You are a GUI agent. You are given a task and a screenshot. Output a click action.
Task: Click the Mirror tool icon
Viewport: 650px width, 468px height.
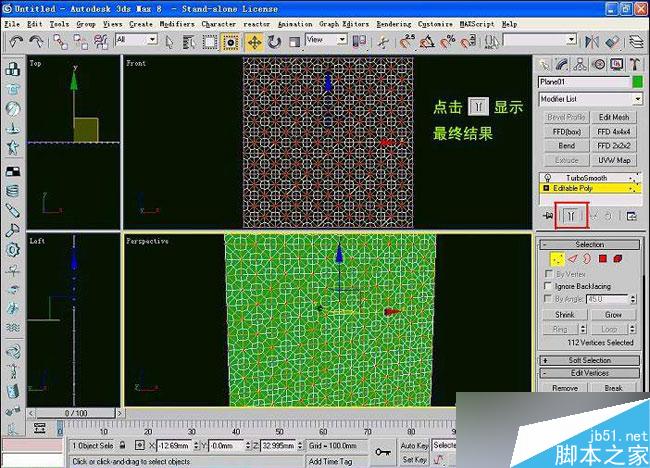tap(592, 42)
